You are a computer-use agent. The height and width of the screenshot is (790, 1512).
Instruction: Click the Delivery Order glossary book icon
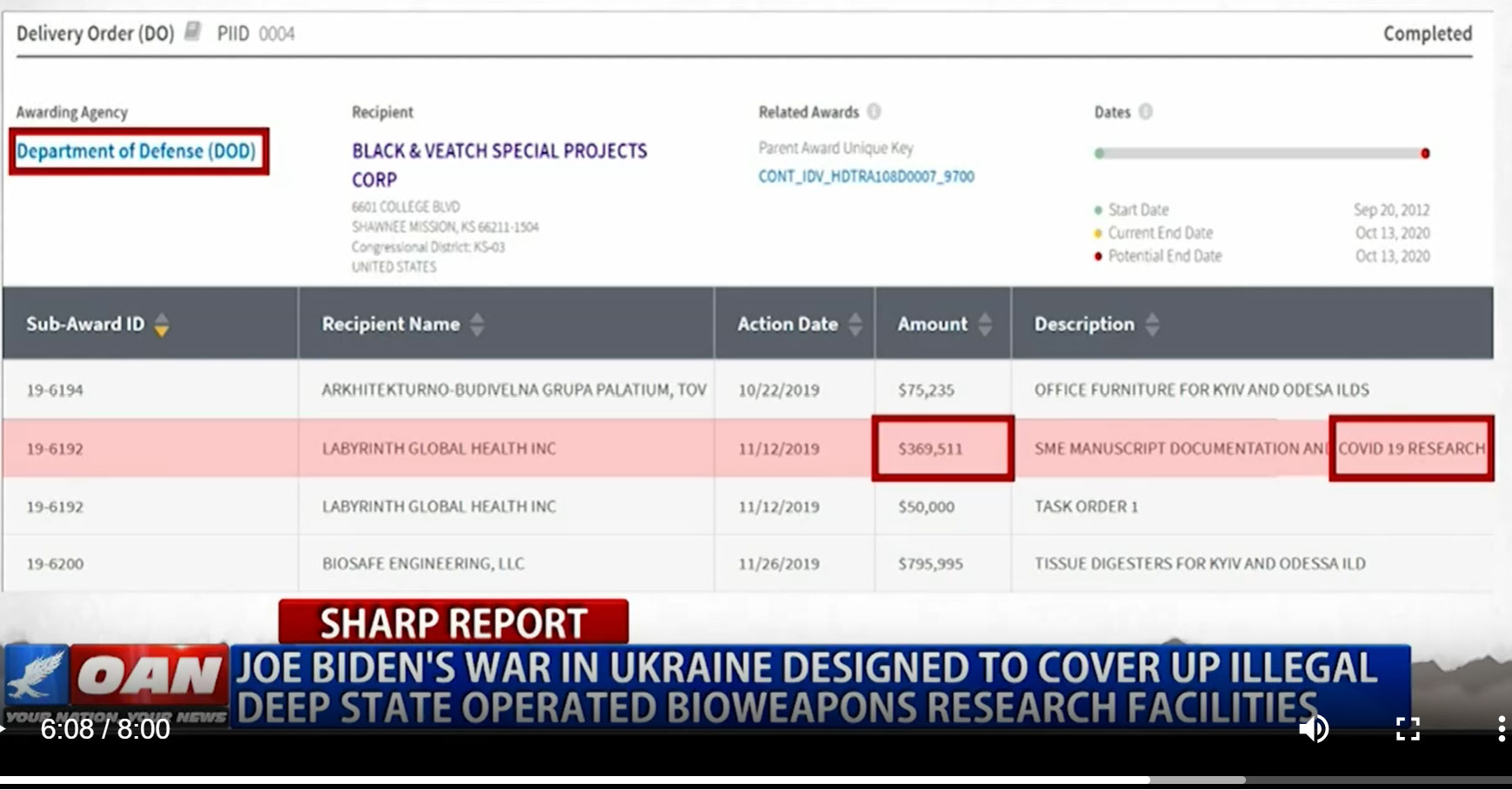193,32
